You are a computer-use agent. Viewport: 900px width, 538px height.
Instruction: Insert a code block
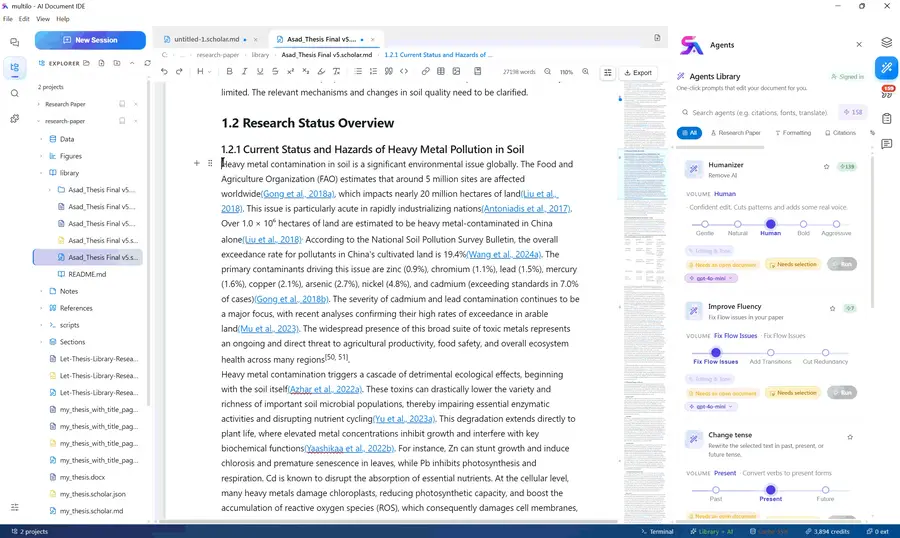pyautogui.click(x=404, y=72)
